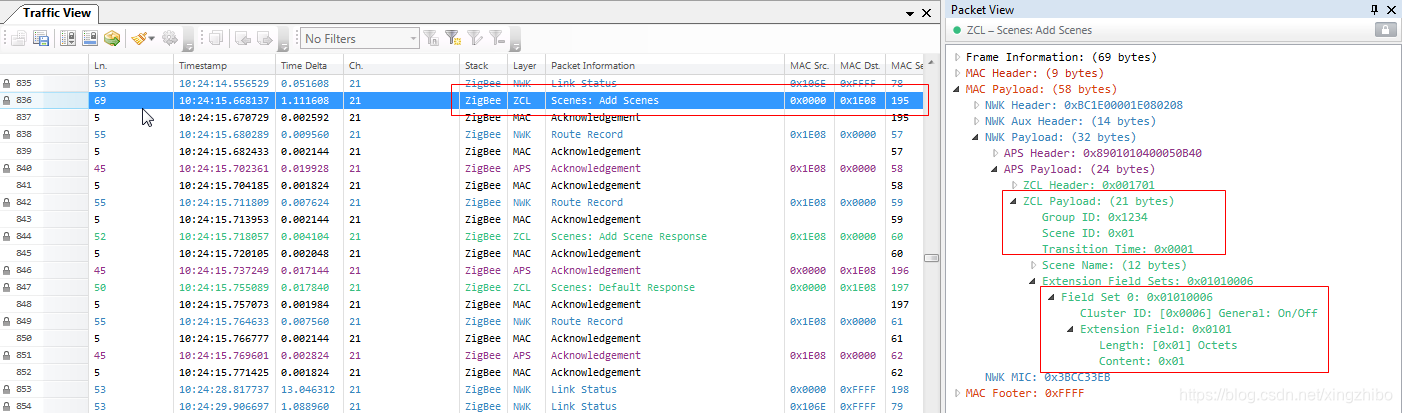
Task: Collapse the ZCL Payload node
Action: tap(1015, 201)
